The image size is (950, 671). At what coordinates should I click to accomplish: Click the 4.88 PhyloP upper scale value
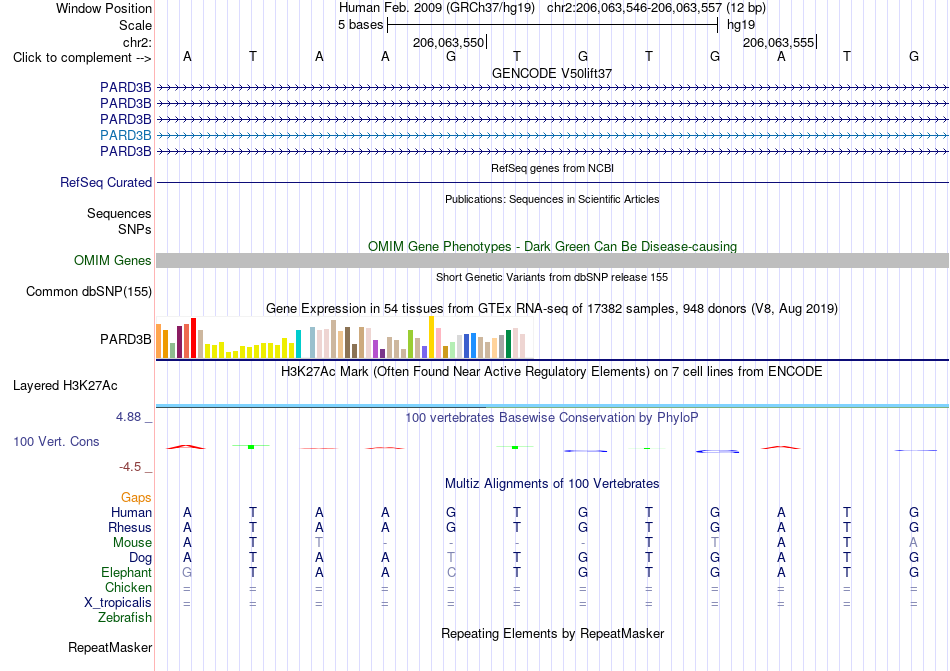(128, 417)
